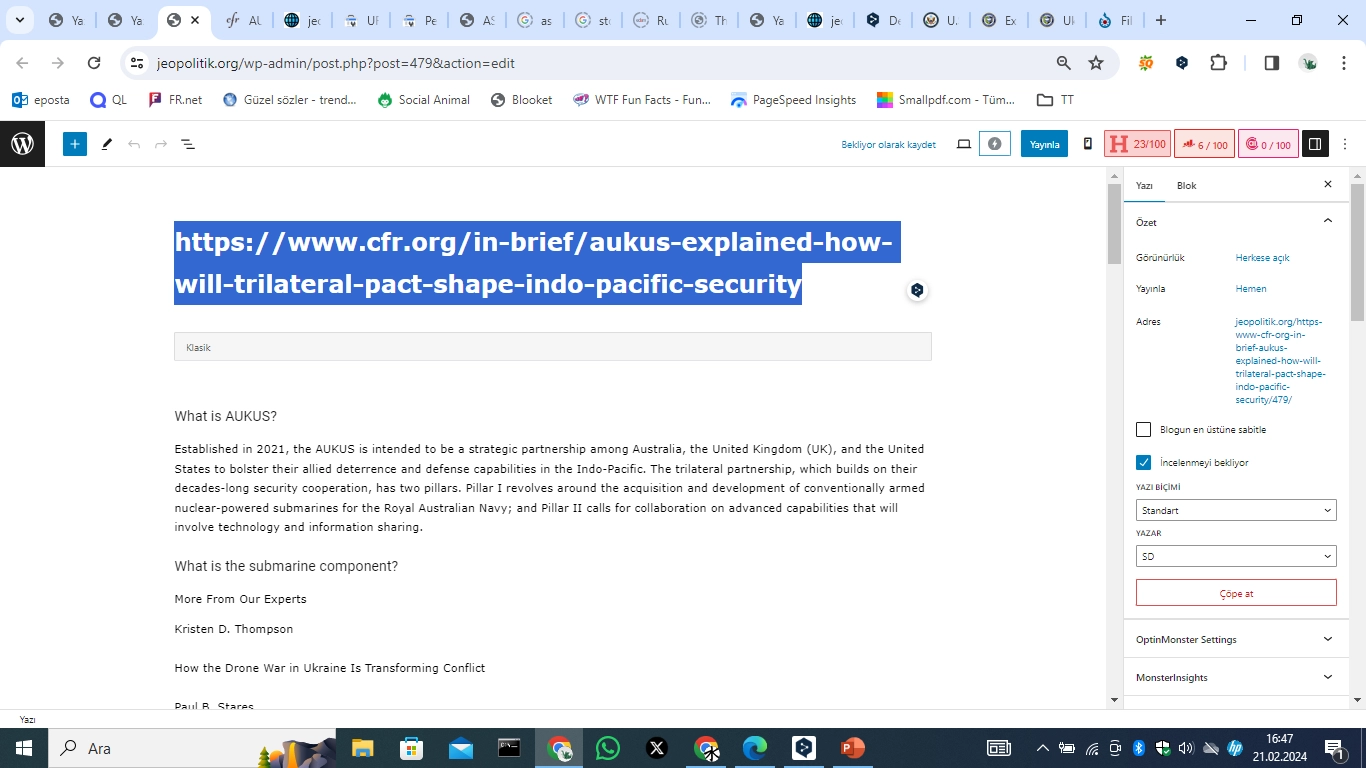Image resolution: width=1366 pixels, height=768 pixels.
Task: Open the Windows notification center
Action: pyautogui.click(x=1334, y=748)
